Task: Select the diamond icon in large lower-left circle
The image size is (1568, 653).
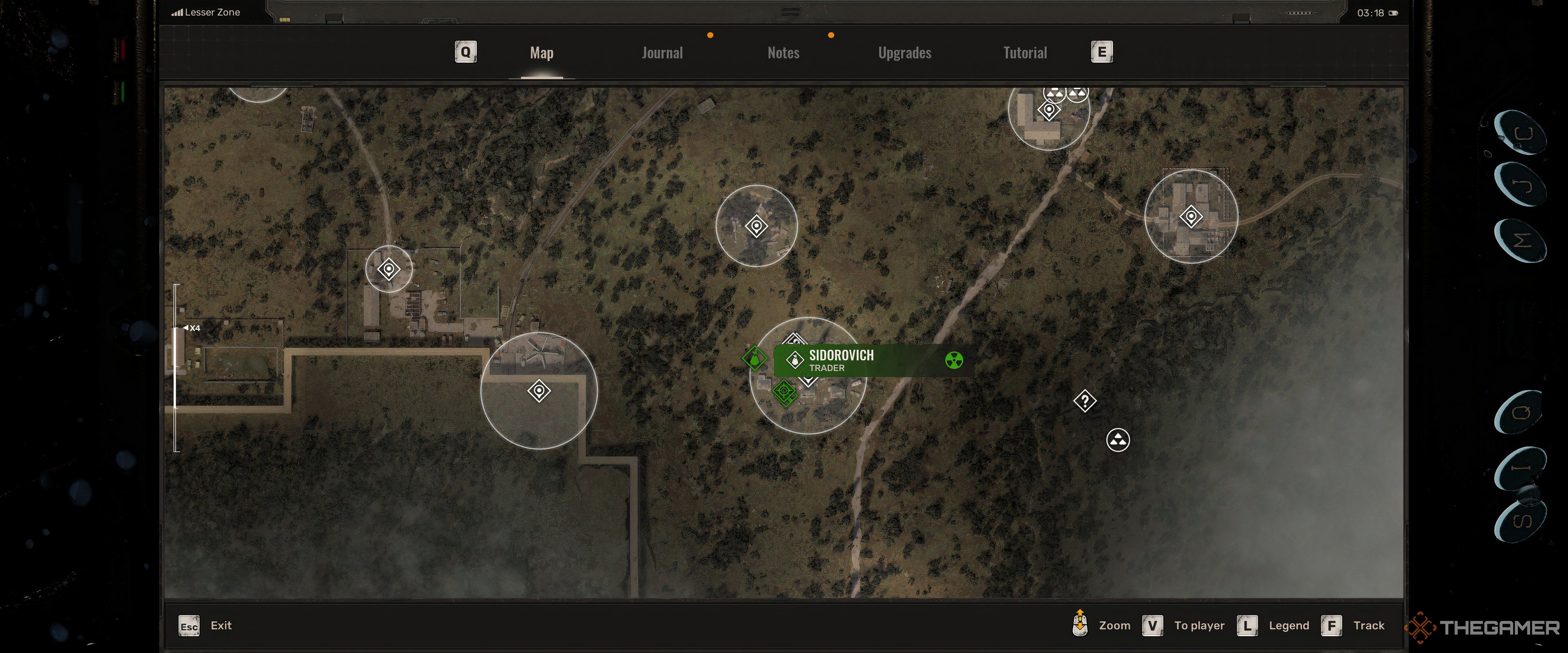Action: tap(540, 390)
